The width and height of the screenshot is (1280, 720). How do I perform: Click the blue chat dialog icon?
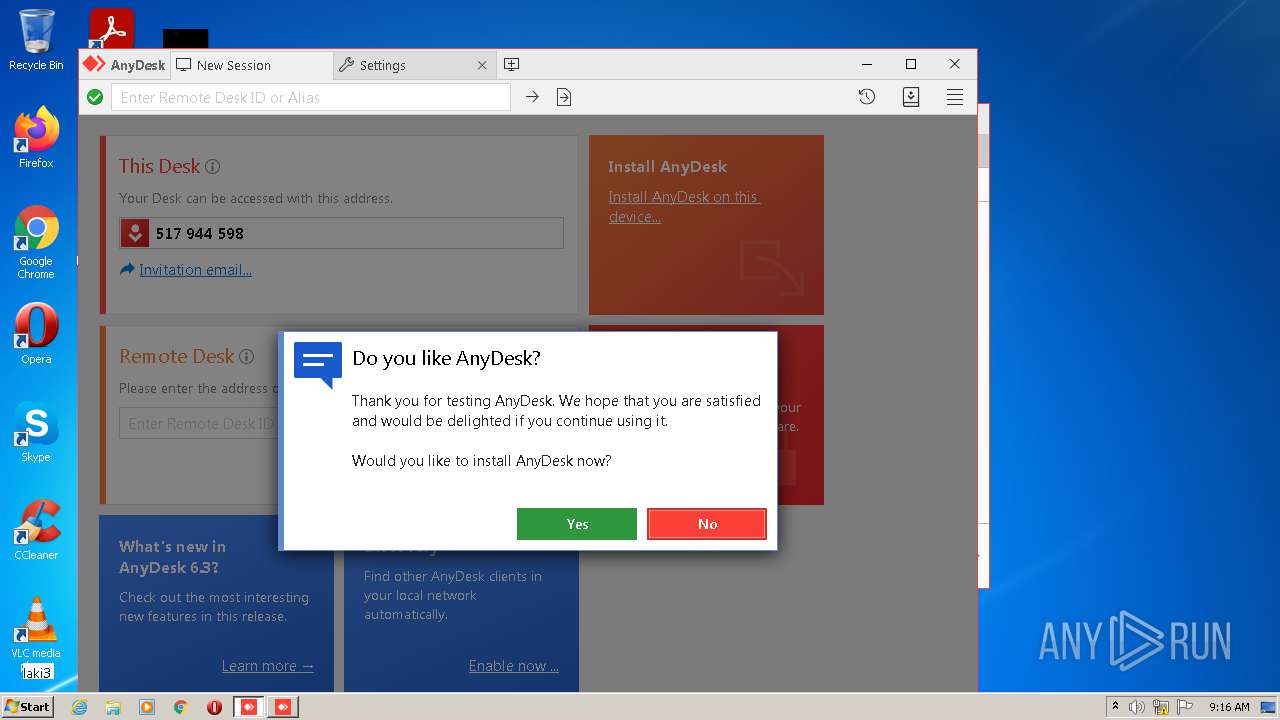(x=318, y=365)
